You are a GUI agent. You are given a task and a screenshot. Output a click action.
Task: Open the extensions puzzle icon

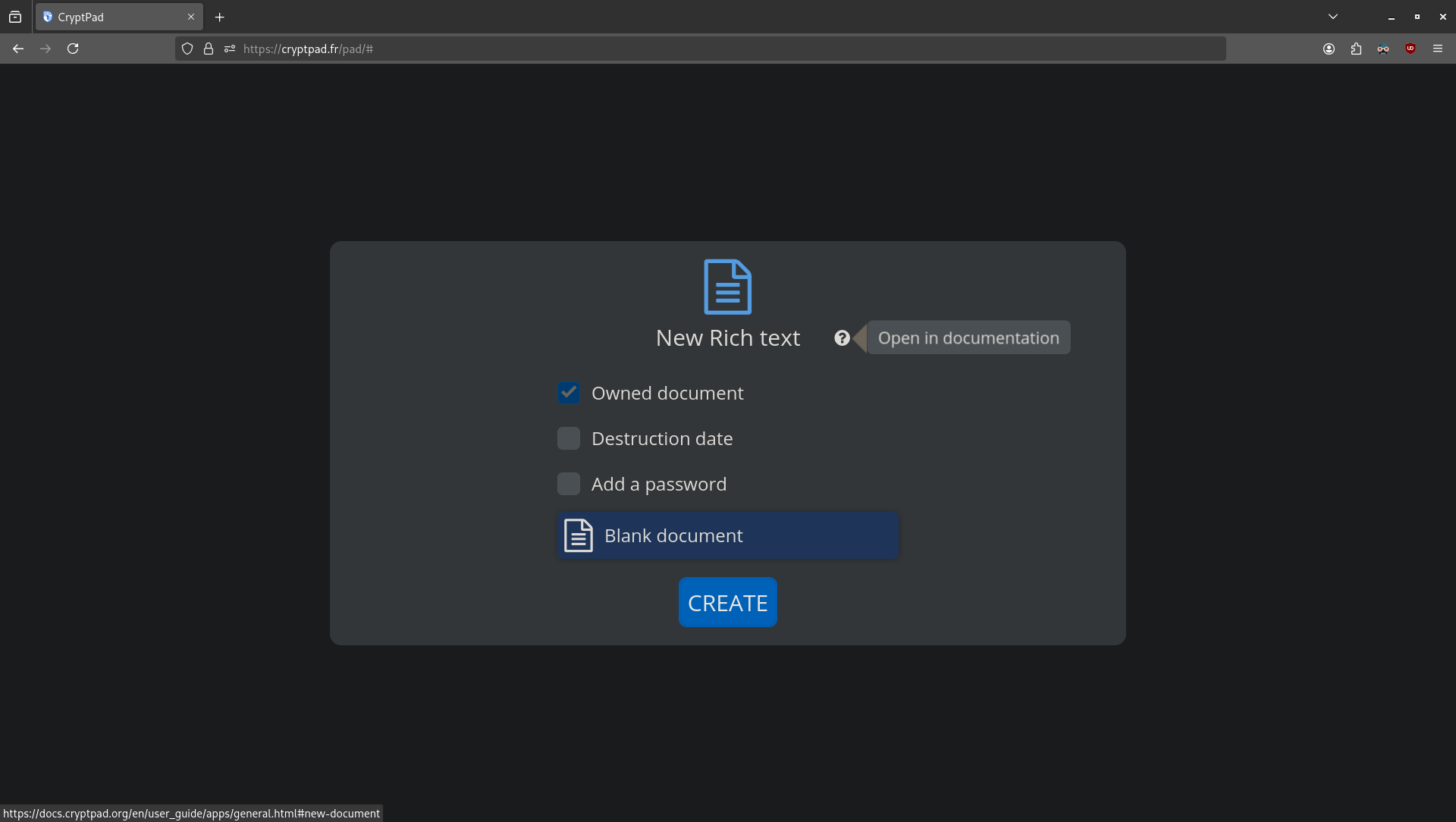pos(1356,49)
